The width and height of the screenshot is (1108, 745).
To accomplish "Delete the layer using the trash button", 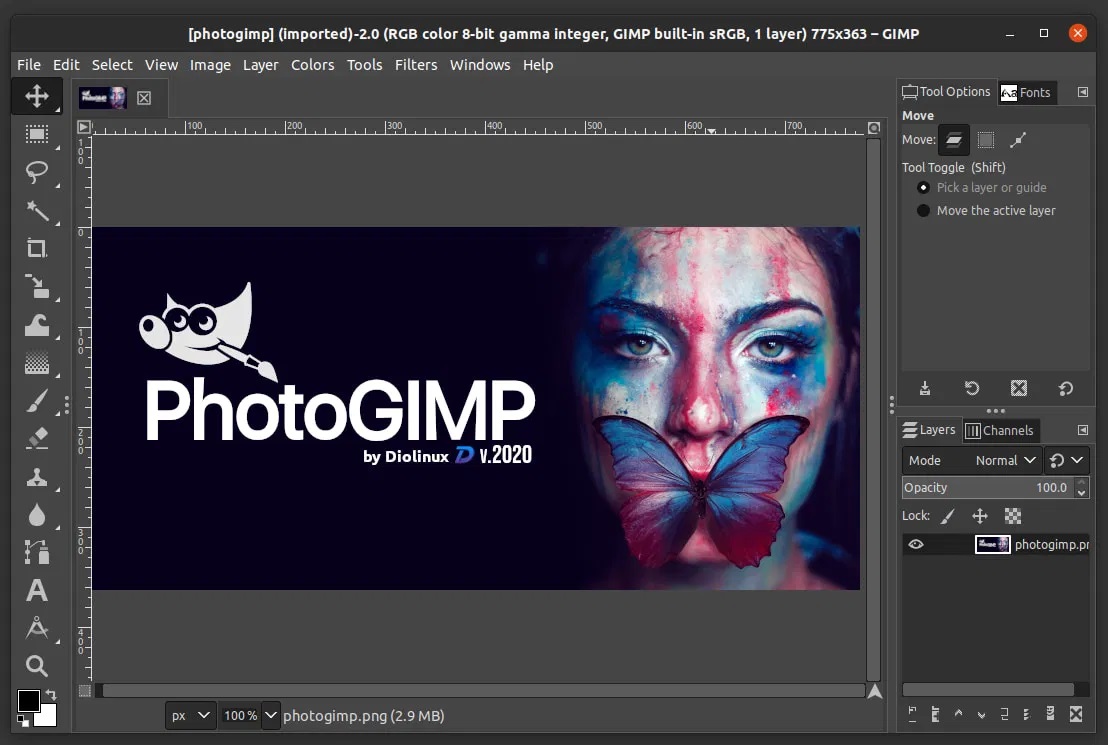I will (1075, 714).
